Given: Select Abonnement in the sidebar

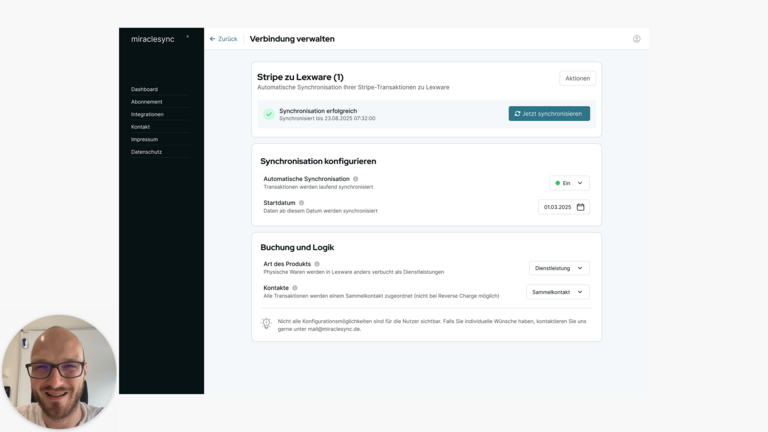Looking at the screenshot, I should point(146,102).
